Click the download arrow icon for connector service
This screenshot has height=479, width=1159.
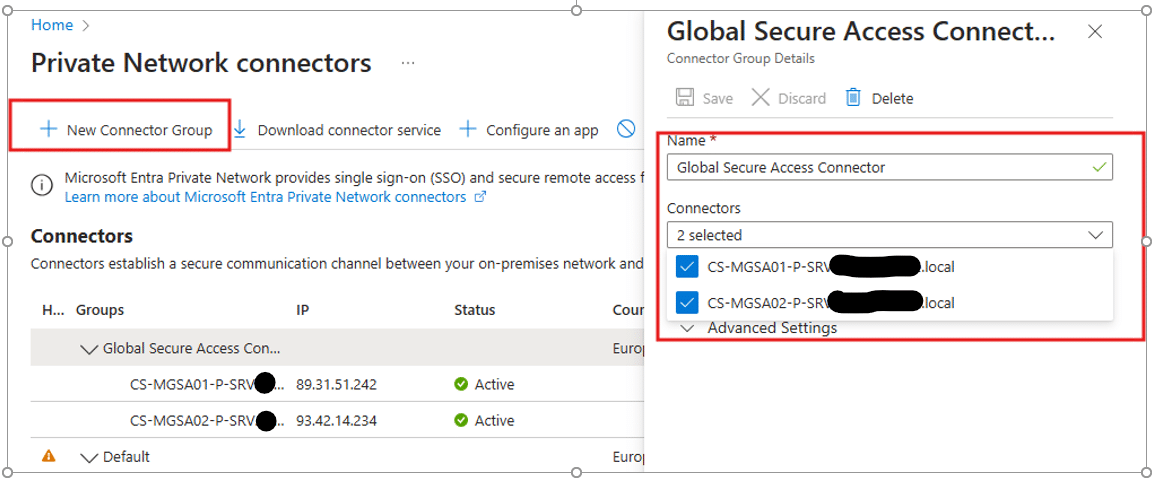[x=240, y=129]
